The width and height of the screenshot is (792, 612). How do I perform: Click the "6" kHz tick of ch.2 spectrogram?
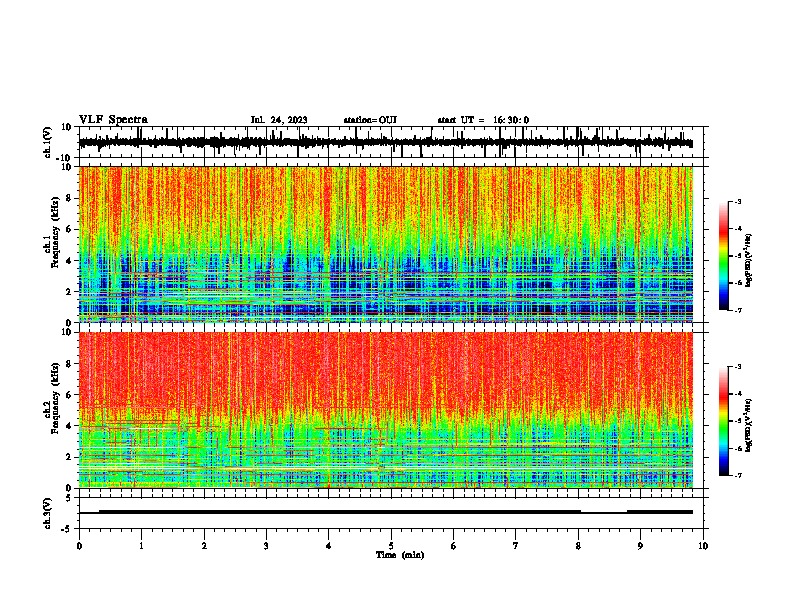tap(69, 395)
